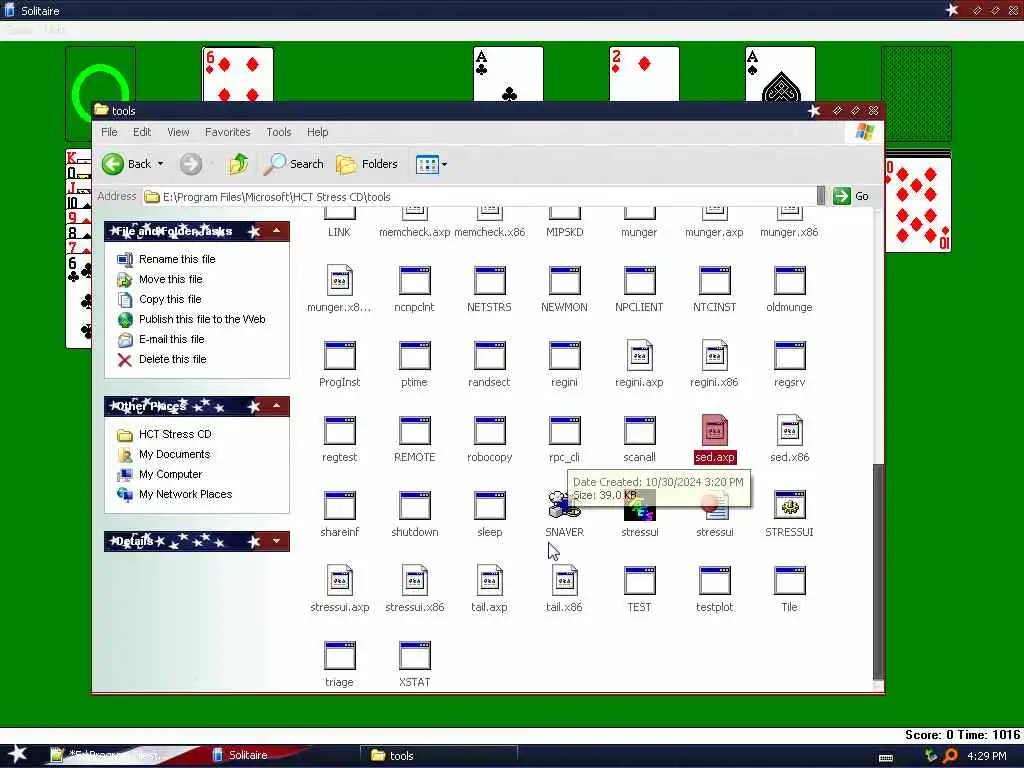Image resolution: width=1024 pixels, height=768 pixels.
Task: Open the Edit menu
Action: click(142, 132)
